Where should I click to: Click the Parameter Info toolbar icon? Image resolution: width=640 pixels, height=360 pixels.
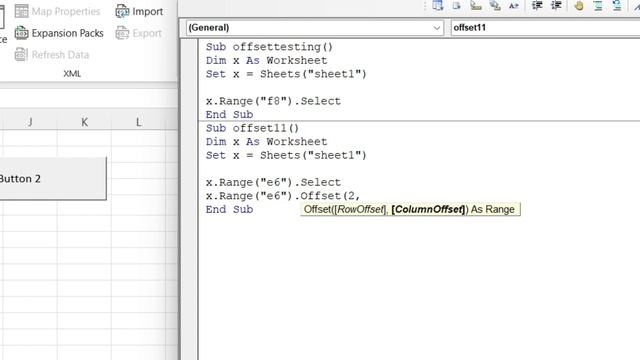[x=495, y=5]
